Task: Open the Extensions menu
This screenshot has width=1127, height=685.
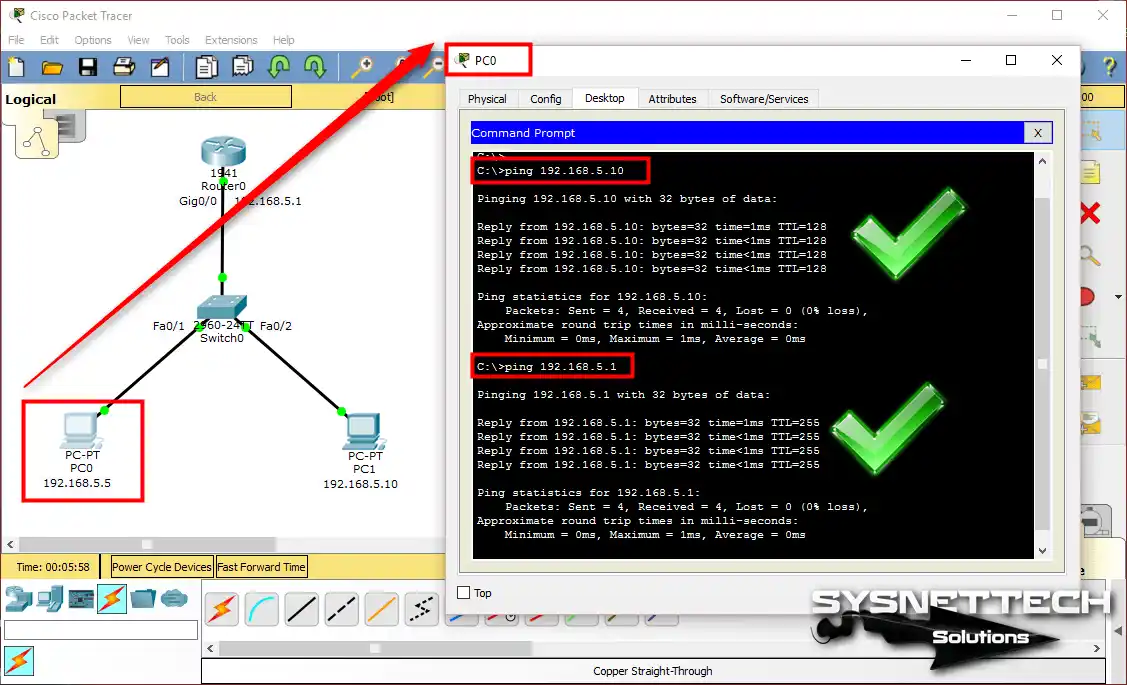Action: [231, 40]
